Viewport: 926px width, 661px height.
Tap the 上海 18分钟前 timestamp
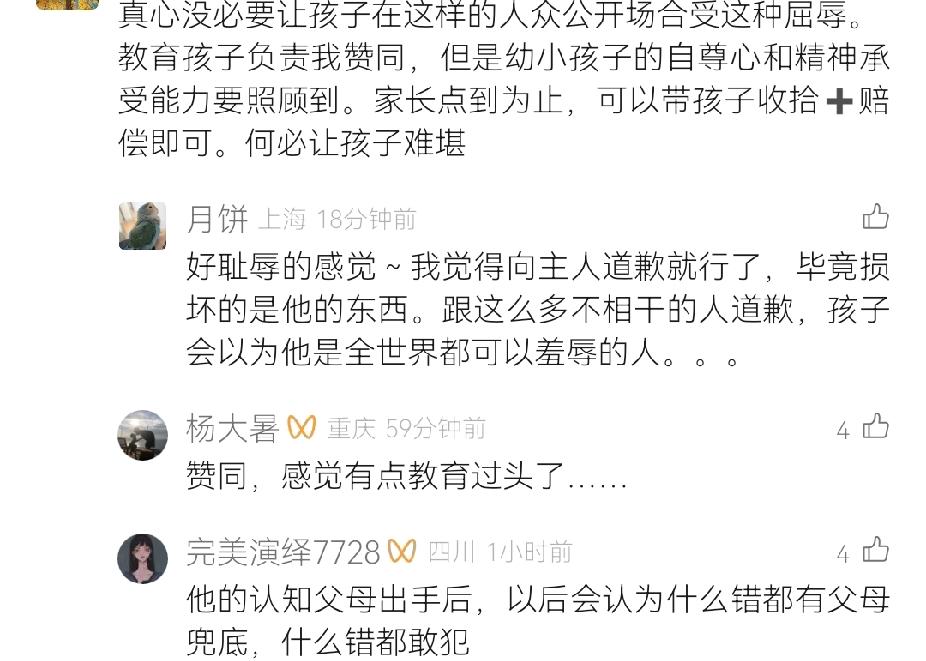337,220
